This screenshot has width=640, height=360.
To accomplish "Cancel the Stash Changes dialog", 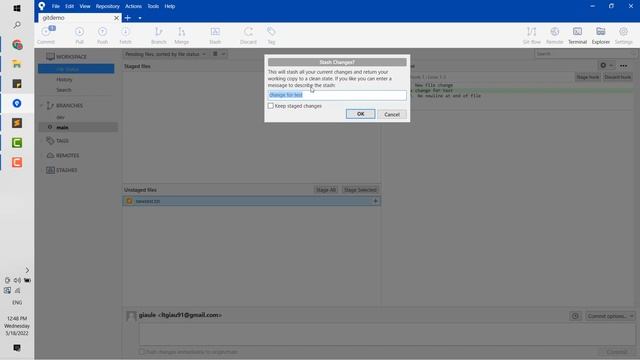I will tap(392, 114).
